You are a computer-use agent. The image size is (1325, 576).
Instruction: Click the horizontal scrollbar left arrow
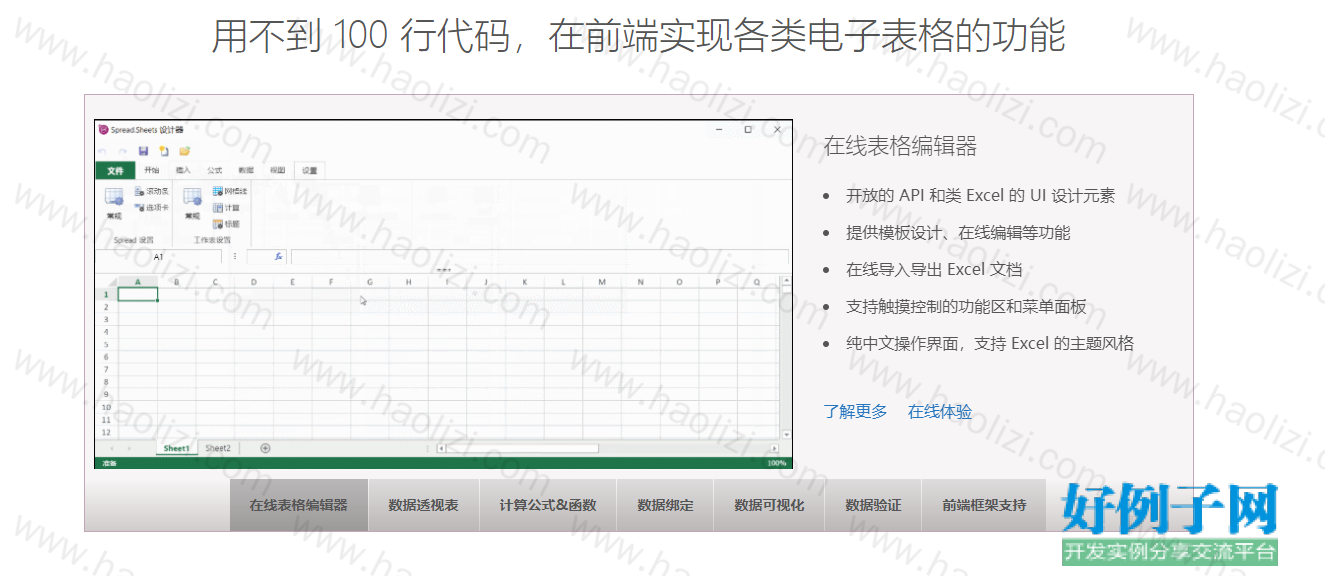(441, 448)
